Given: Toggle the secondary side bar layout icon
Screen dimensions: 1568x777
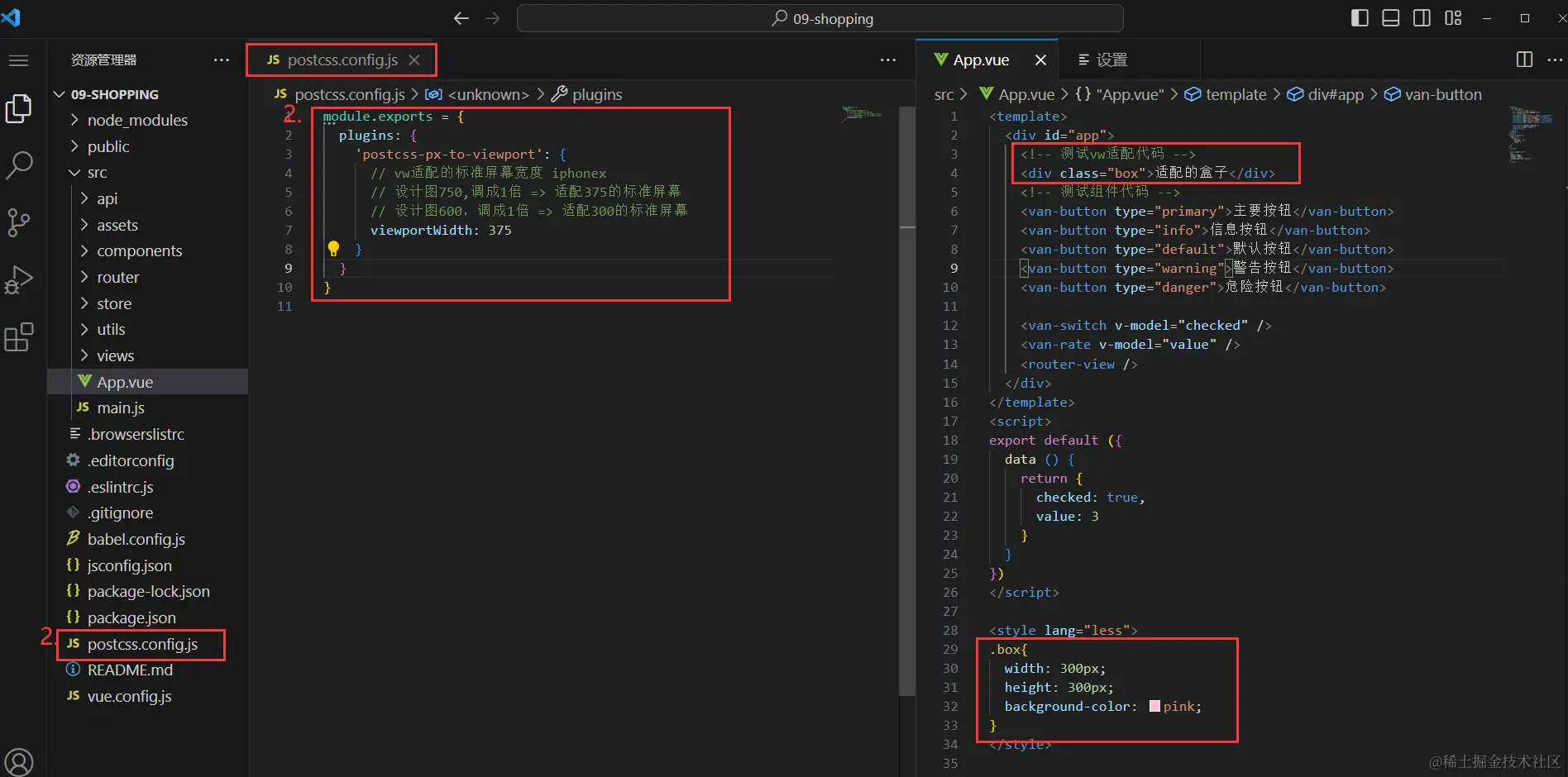Looking at the screenshot, I should [1422, 18].
